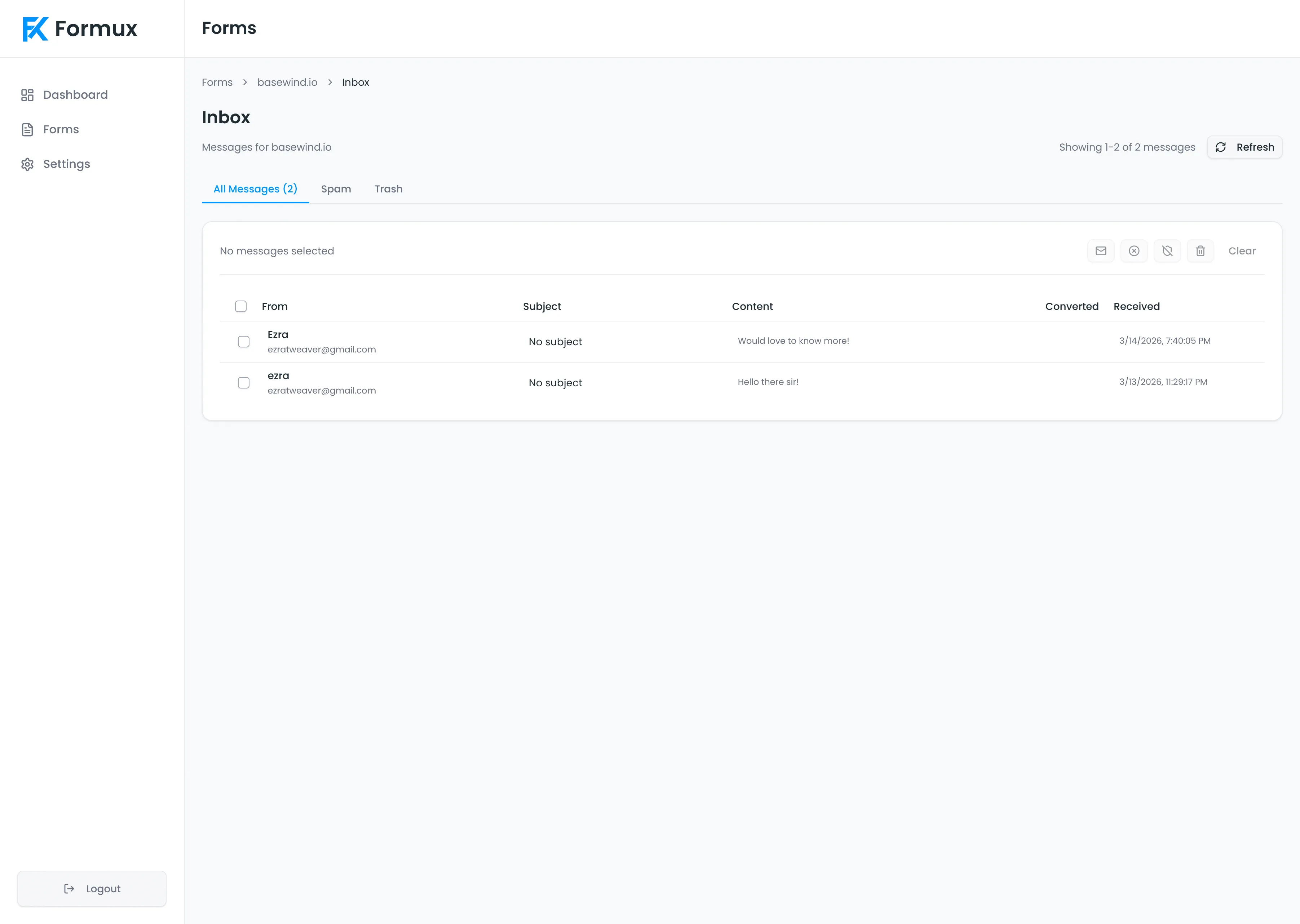This screenshot has height=924, width=1300.
Task: Open Forms from the sidebar menu
Action: [x=61, y=130]
